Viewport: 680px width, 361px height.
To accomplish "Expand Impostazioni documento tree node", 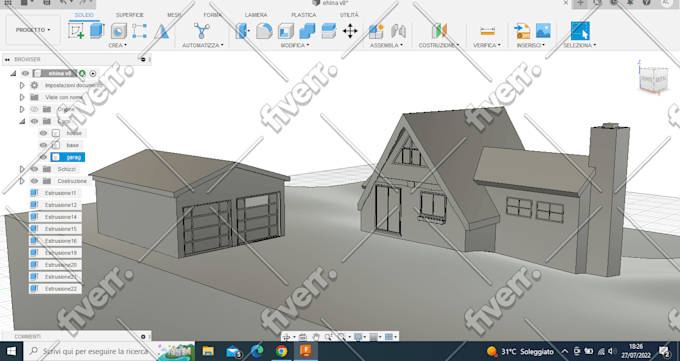I will [22, 85].
